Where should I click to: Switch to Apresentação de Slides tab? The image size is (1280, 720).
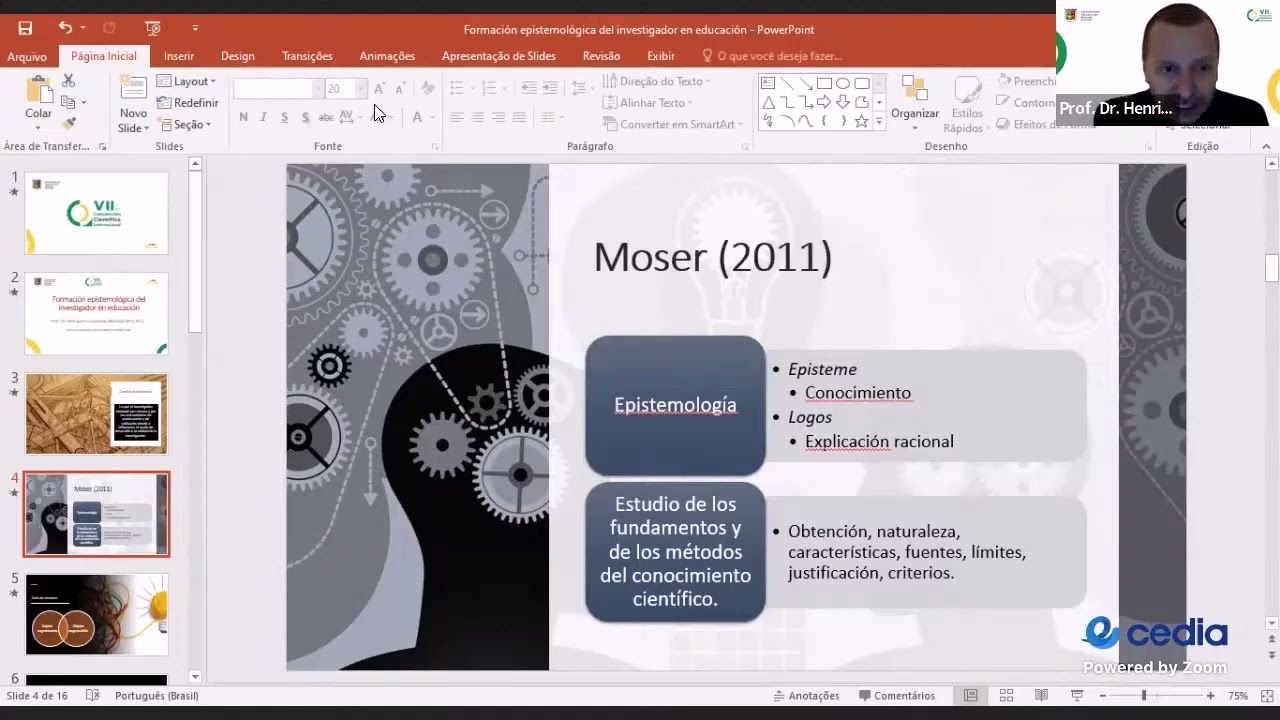[499, 56]
